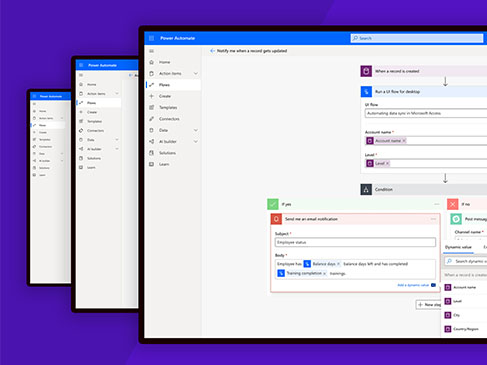Expand the Data section in the middle window
The width and height of the screenshot is (487, 365).
(117, 140)
